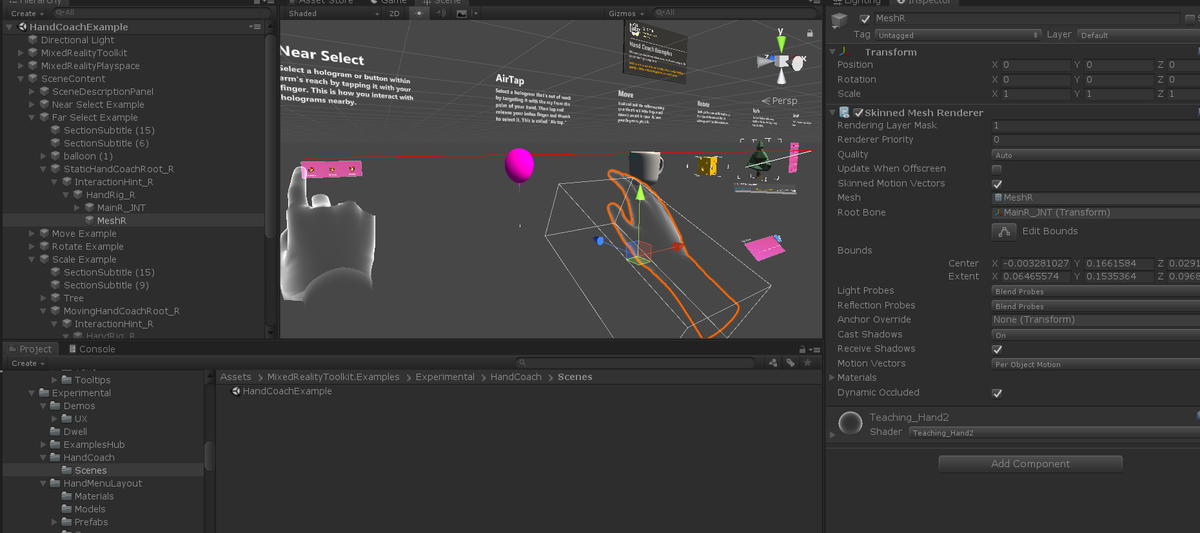Image resolution: width=1200 pixels, height=533 pixels.
Task: Toggle Dynamic Occluded checkbox
Action: tap(996, 393)
